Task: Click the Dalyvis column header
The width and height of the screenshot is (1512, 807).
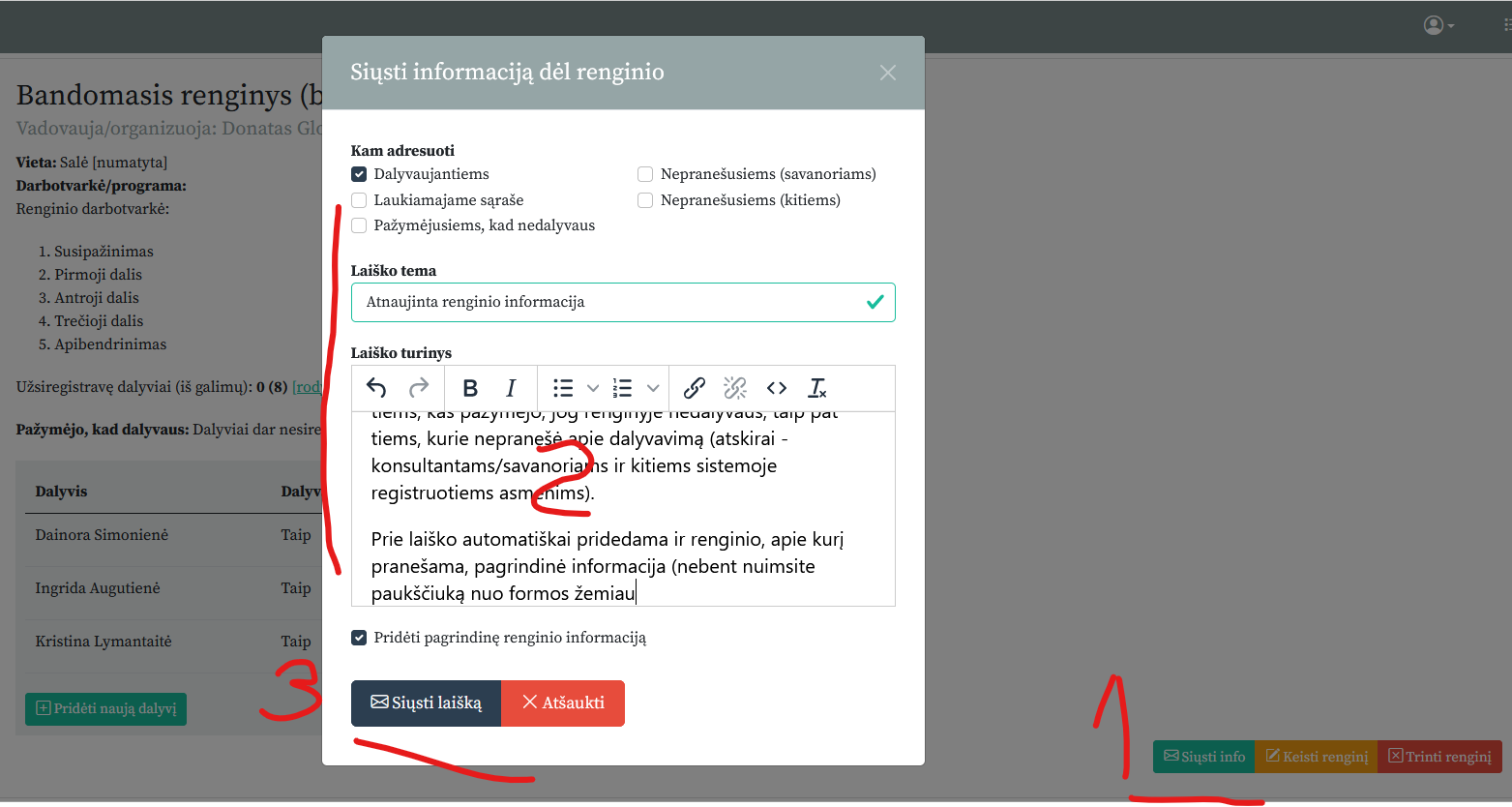Action: (x=61, y=492)
